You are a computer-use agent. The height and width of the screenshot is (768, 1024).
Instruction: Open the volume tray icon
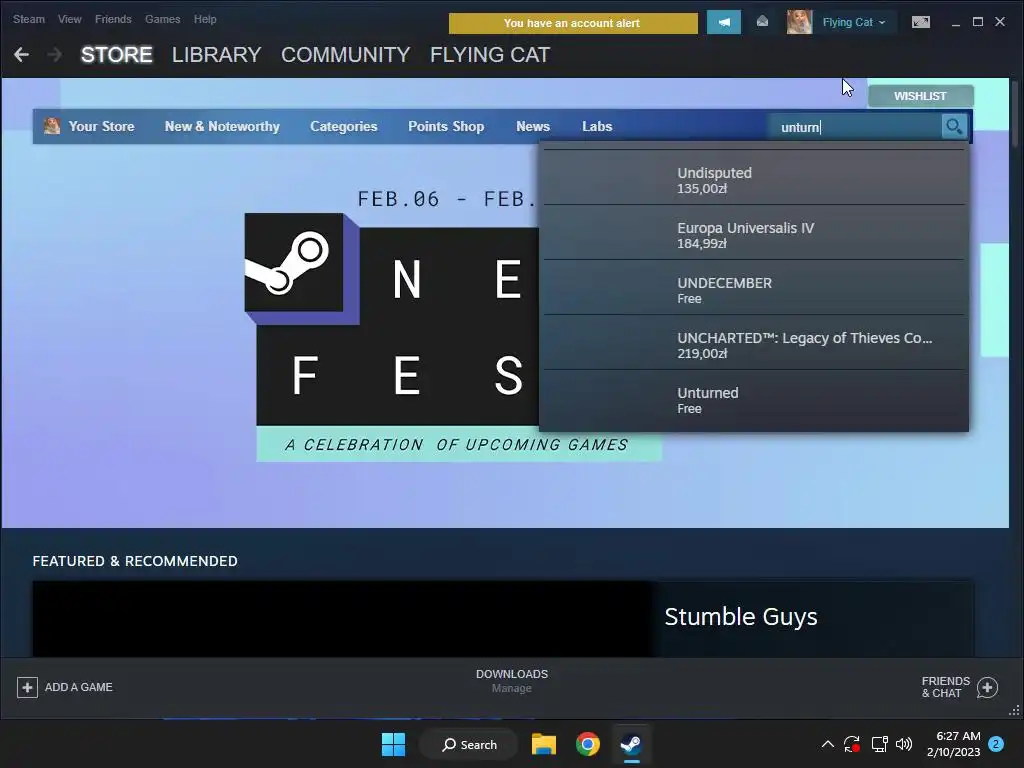(904, 744)
